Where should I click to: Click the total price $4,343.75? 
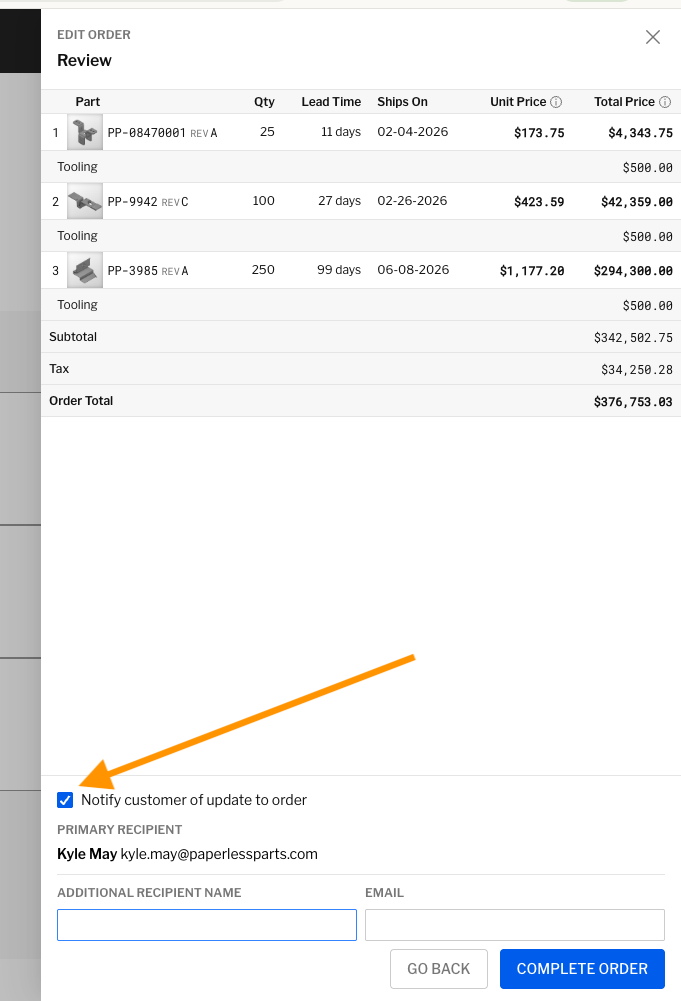coord(640,133)
